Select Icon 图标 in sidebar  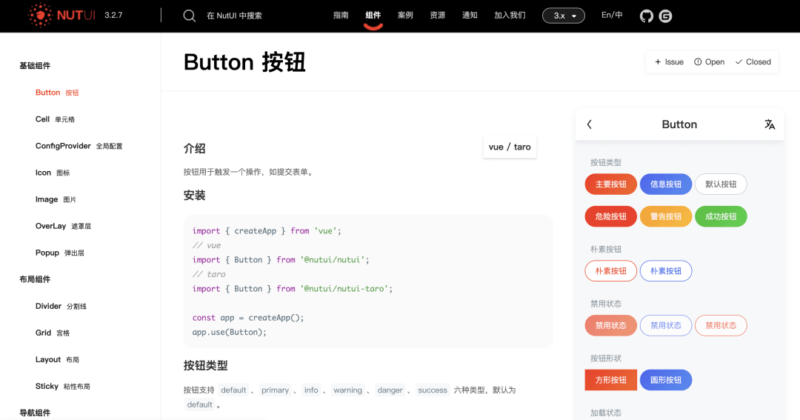[x=53, y=172]
